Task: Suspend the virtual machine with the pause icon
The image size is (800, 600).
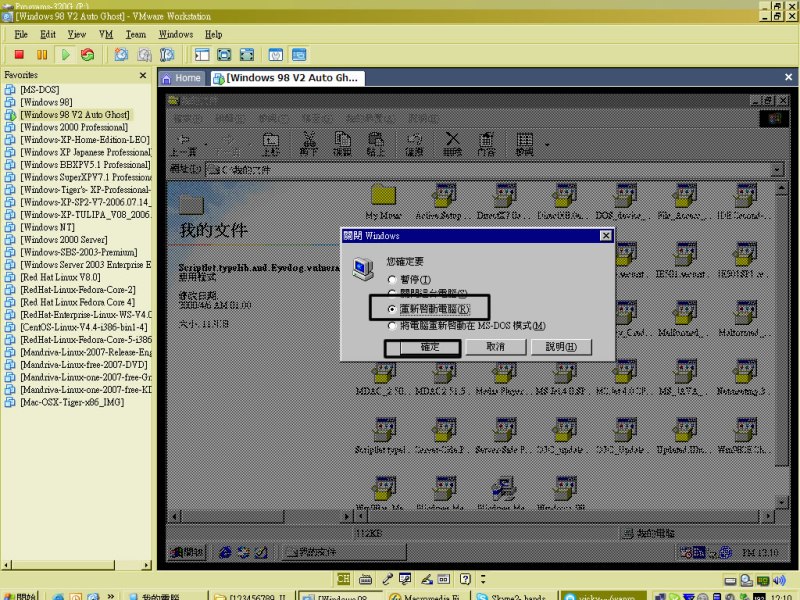Action: click(x=42, y=55)
